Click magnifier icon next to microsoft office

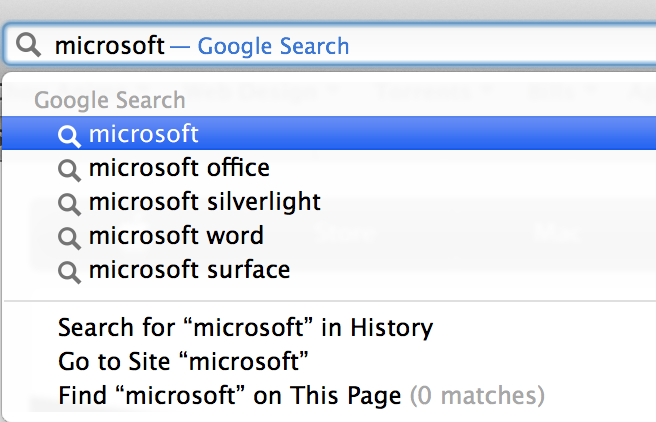[x=69, y=169]
